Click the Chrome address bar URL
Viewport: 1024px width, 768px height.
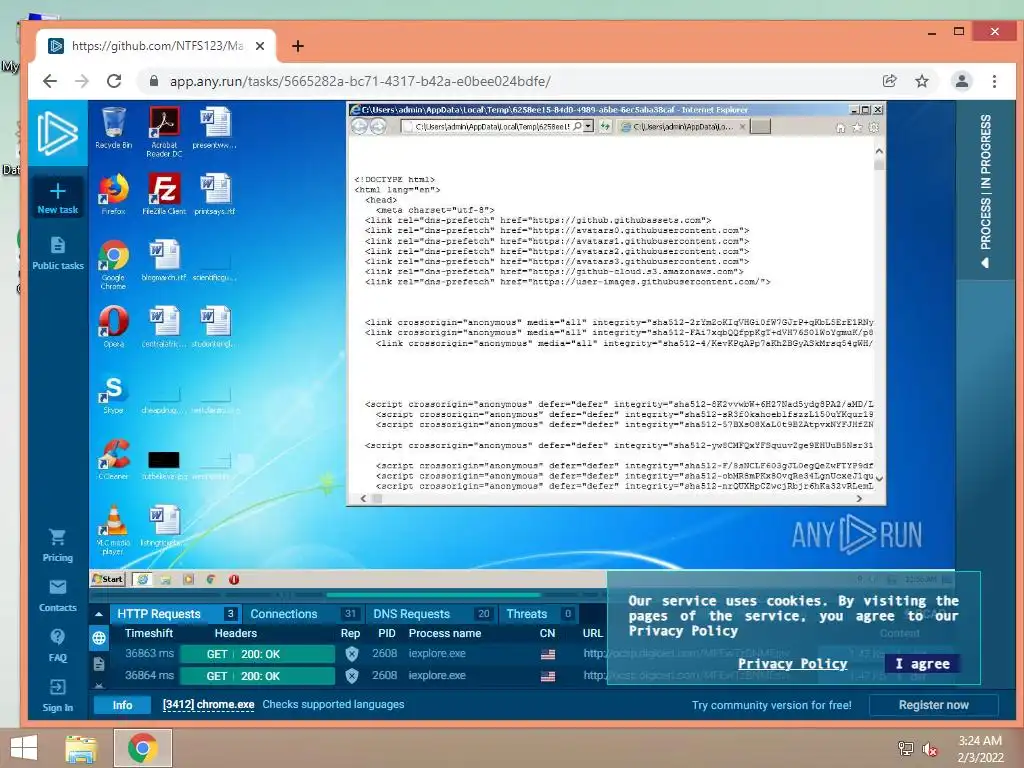pyautogui.click(x=360, y=81)
